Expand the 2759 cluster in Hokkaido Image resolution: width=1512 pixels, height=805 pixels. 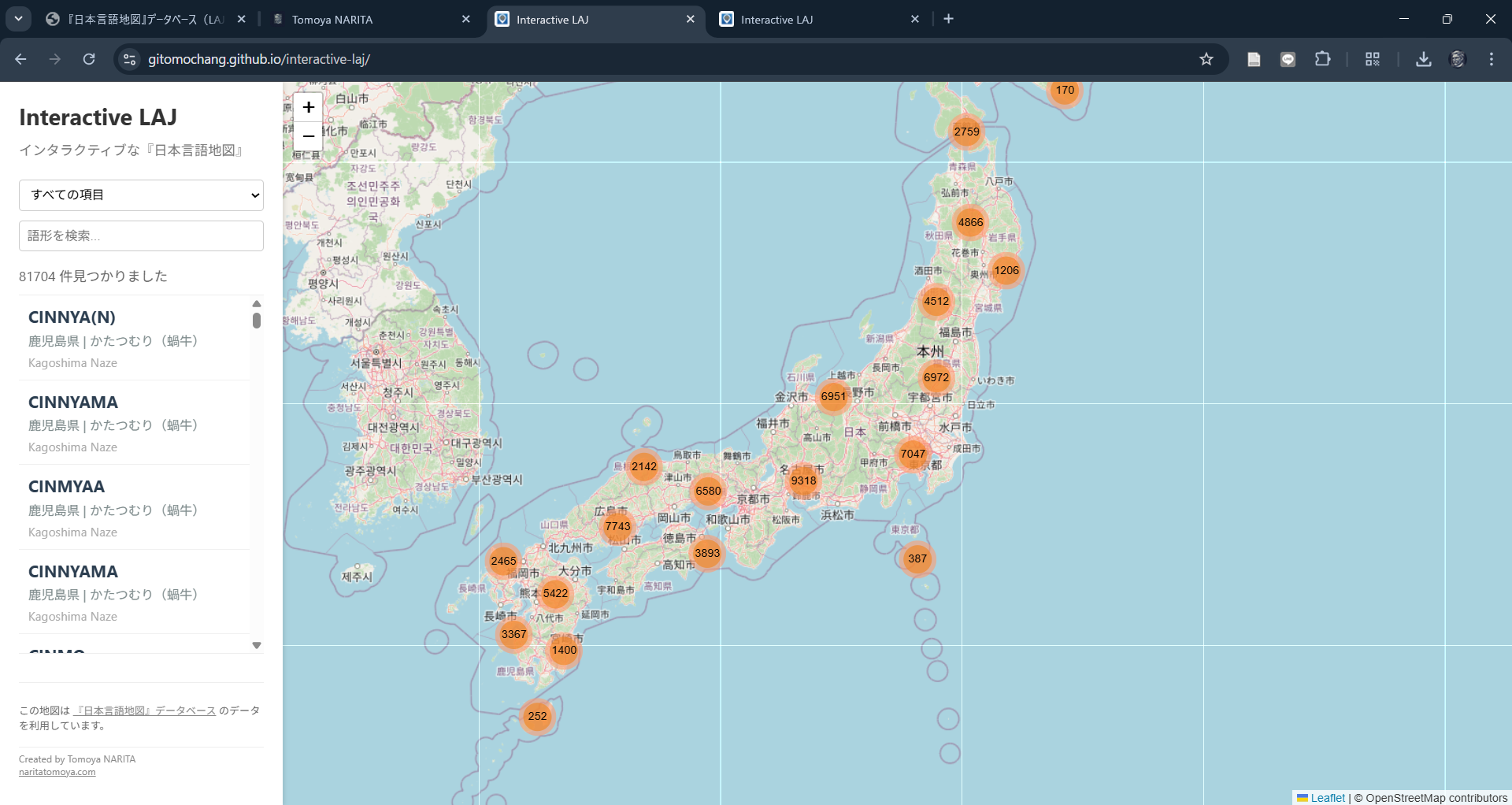point(966,132)
